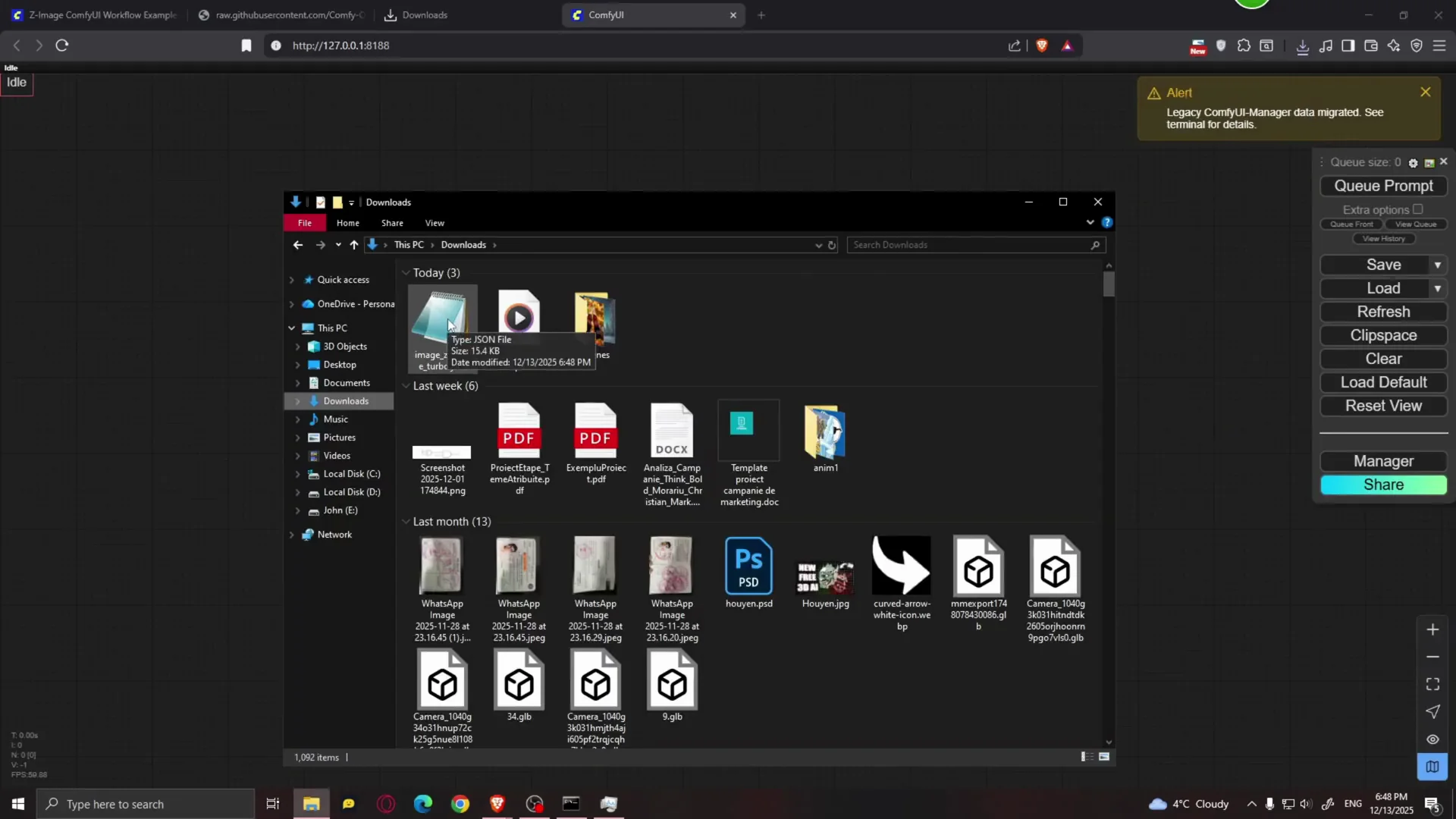
Task: Toggle link visibility with the eye icon
Action: tap(1432, 739)
